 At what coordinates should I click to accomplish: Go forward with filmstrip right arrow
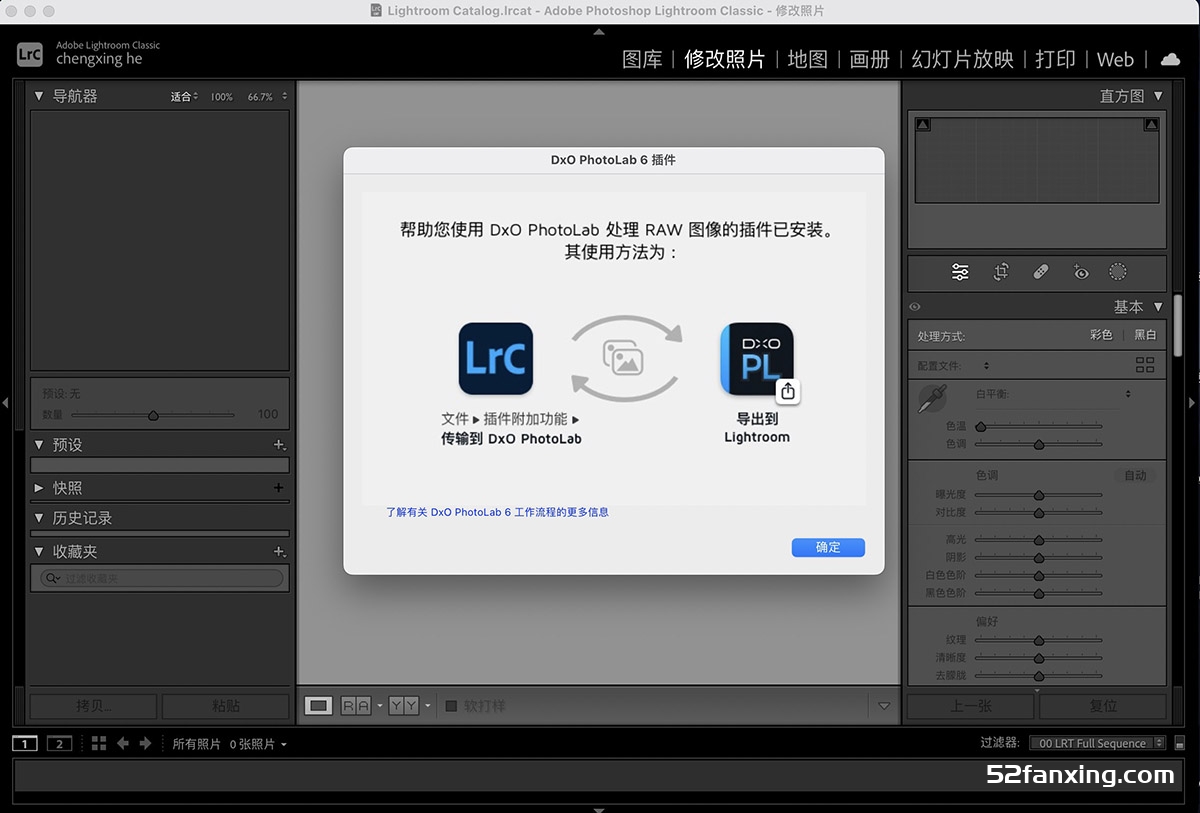[x=145, y=743]
